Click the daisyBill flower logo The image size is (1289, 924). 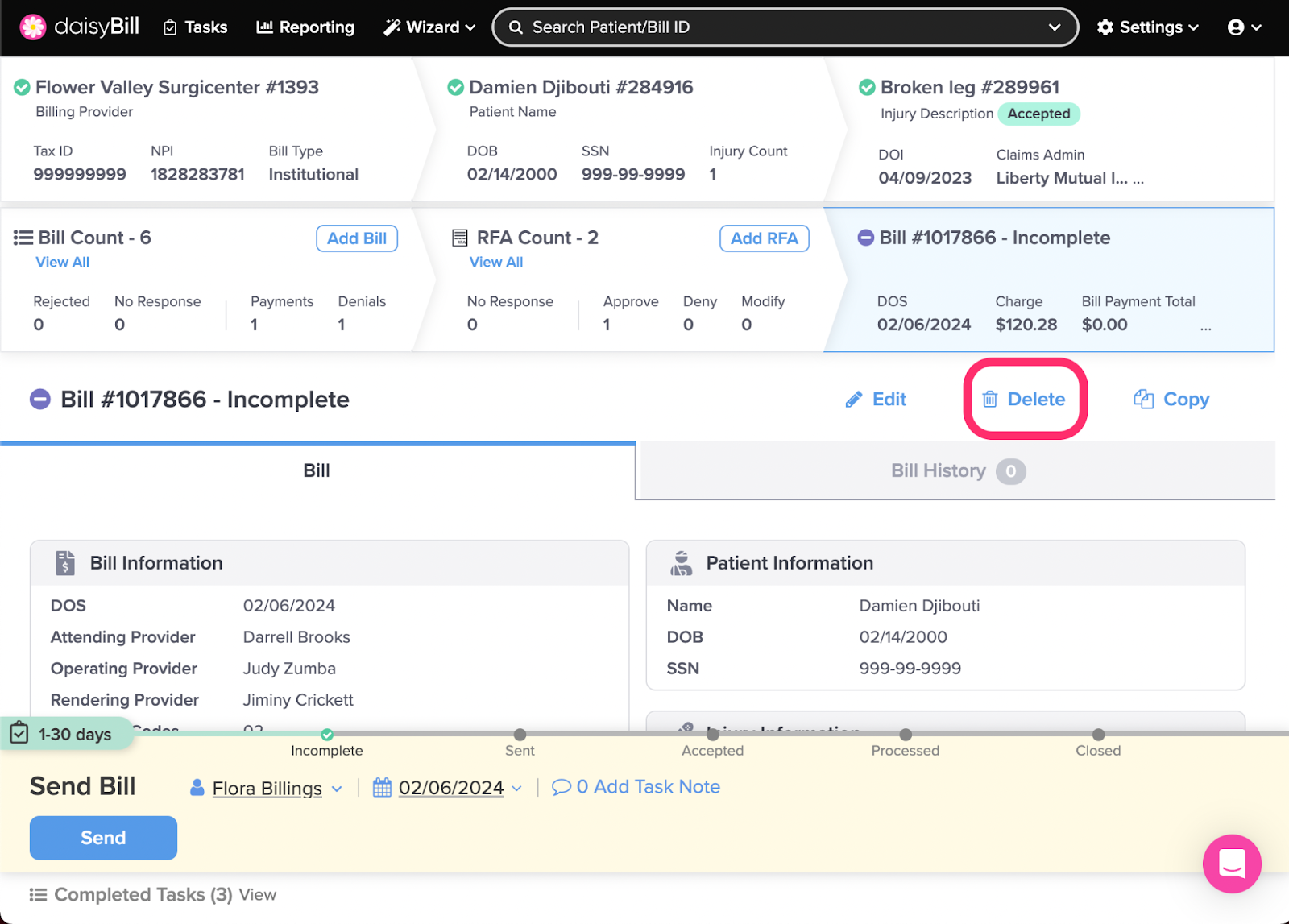click(x=33, y=27)
